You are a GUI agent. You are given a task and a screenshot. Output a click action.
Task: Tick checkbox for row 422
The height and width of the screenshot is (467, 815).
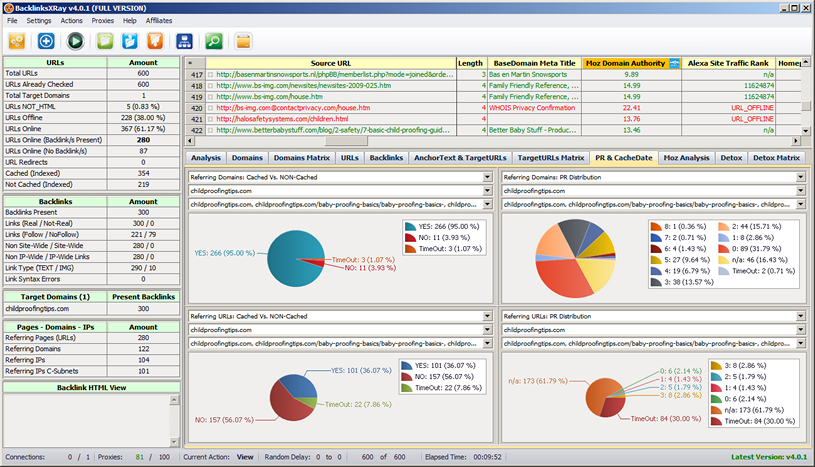(211, 131)
